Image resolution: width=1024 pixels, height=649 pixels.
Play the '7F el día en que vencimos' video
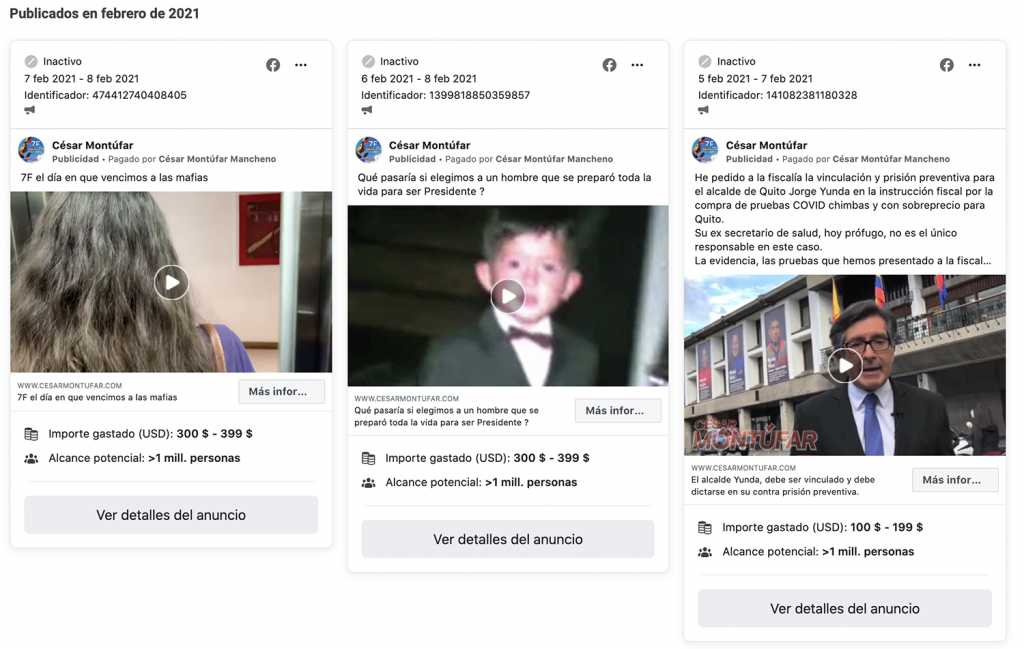[x=171, y=282]
